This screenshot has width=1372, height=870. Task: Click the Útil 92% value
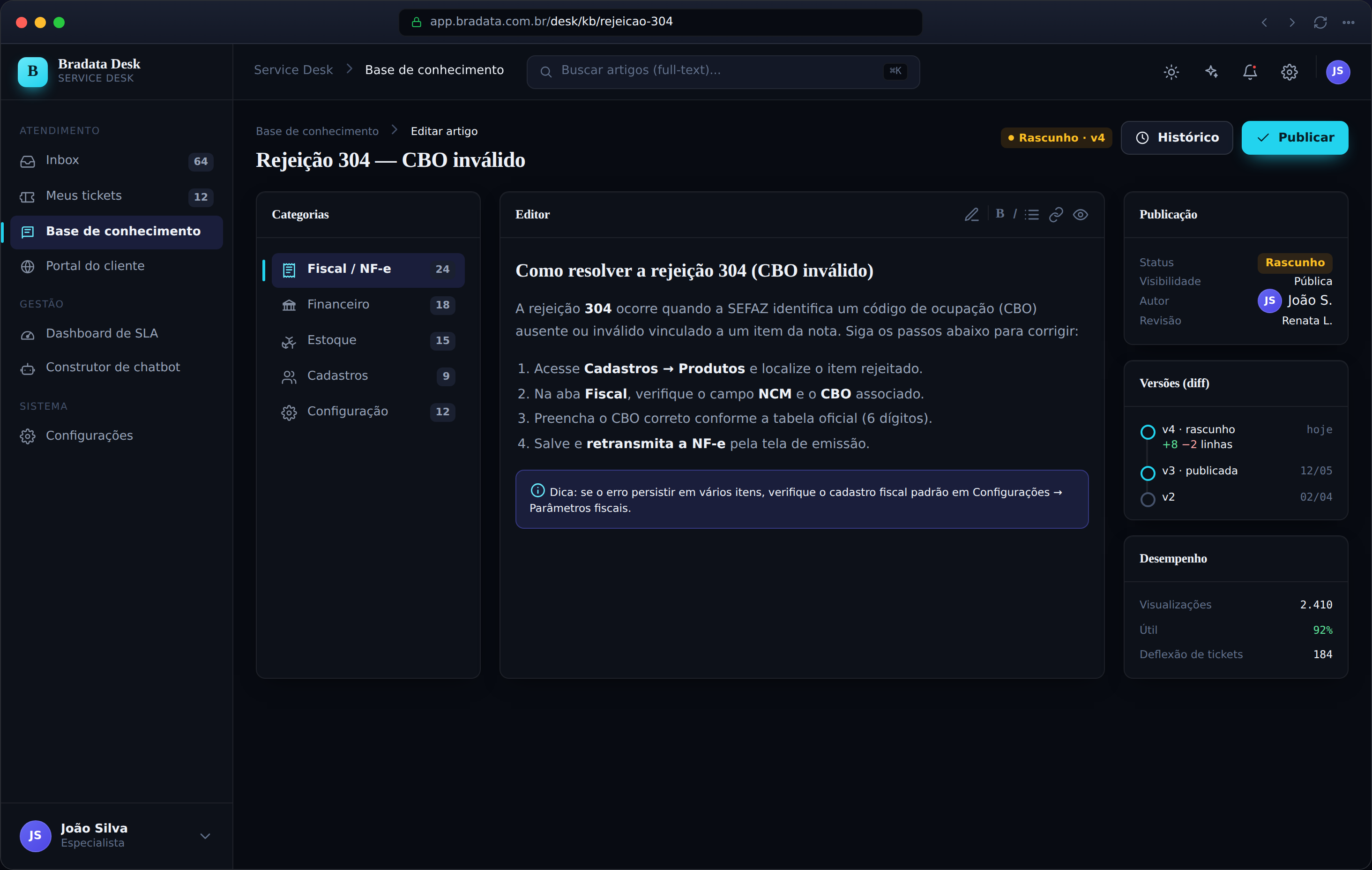pos(1322,630)
